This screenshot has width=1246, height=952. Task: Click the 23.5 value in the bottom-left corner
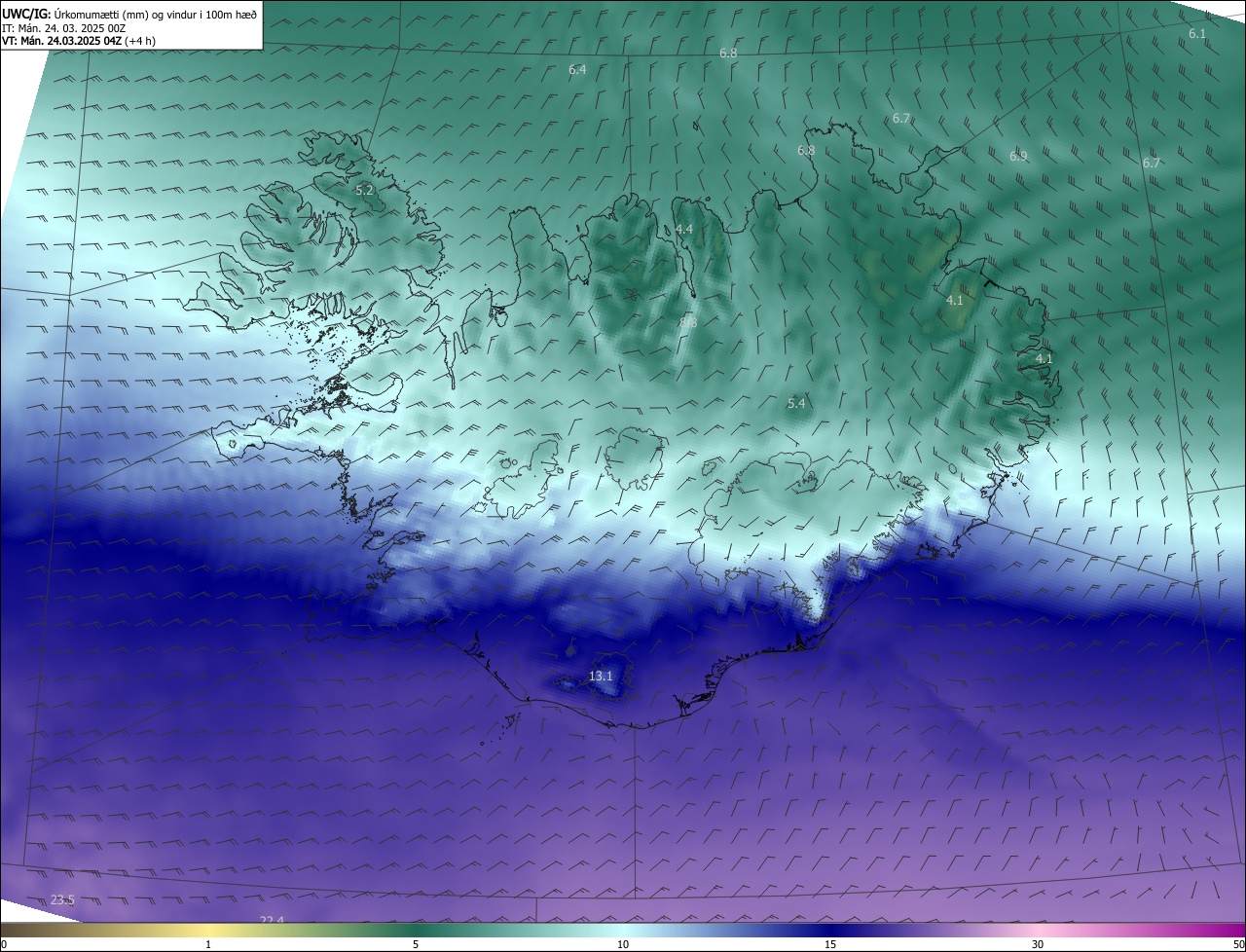(x=62, y=899)
